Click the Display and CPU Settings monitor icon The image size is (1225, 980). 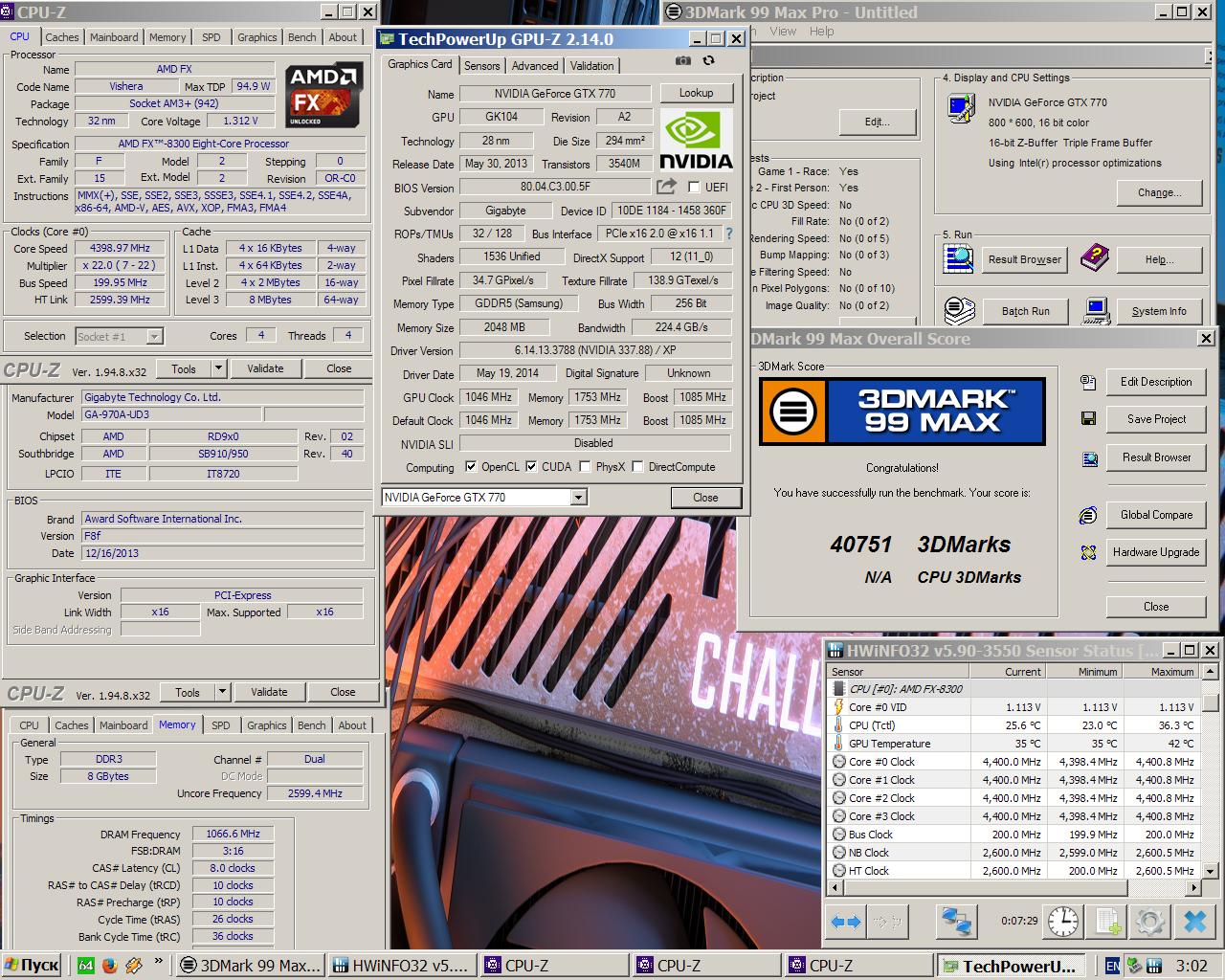(961, 108)
